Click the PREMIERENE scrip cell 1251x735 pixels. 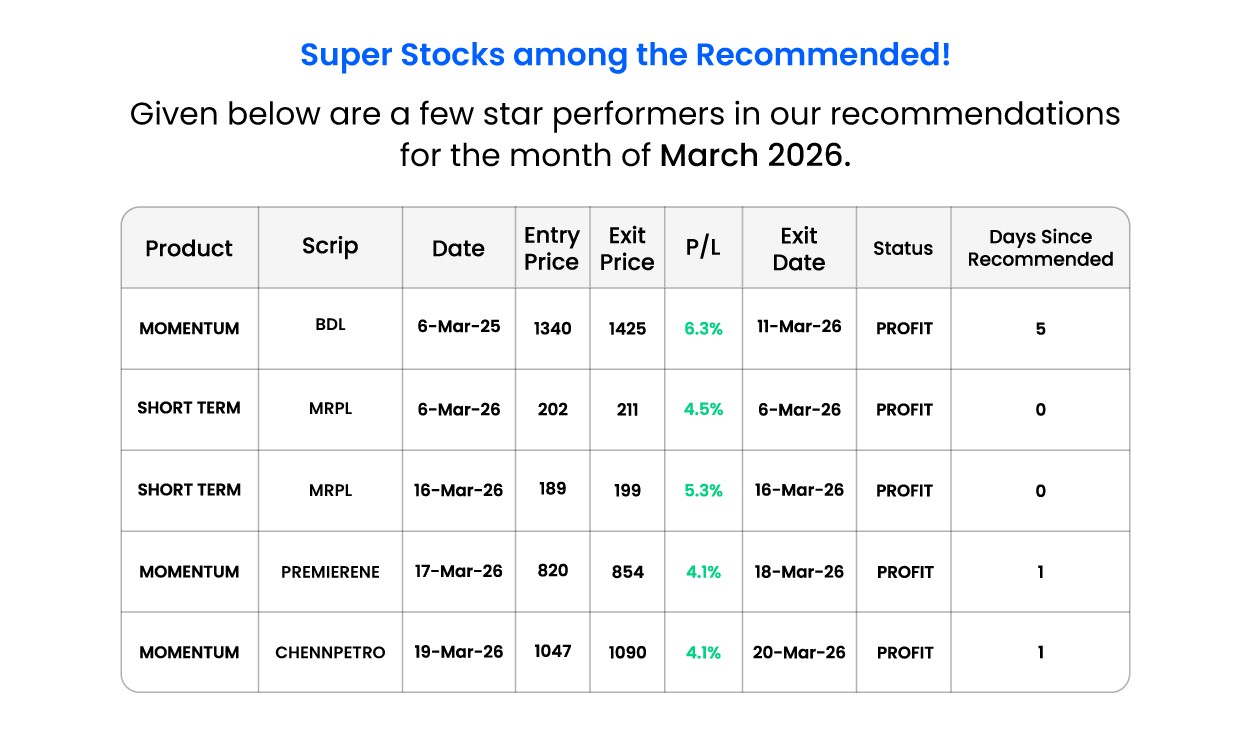(330, 572)
